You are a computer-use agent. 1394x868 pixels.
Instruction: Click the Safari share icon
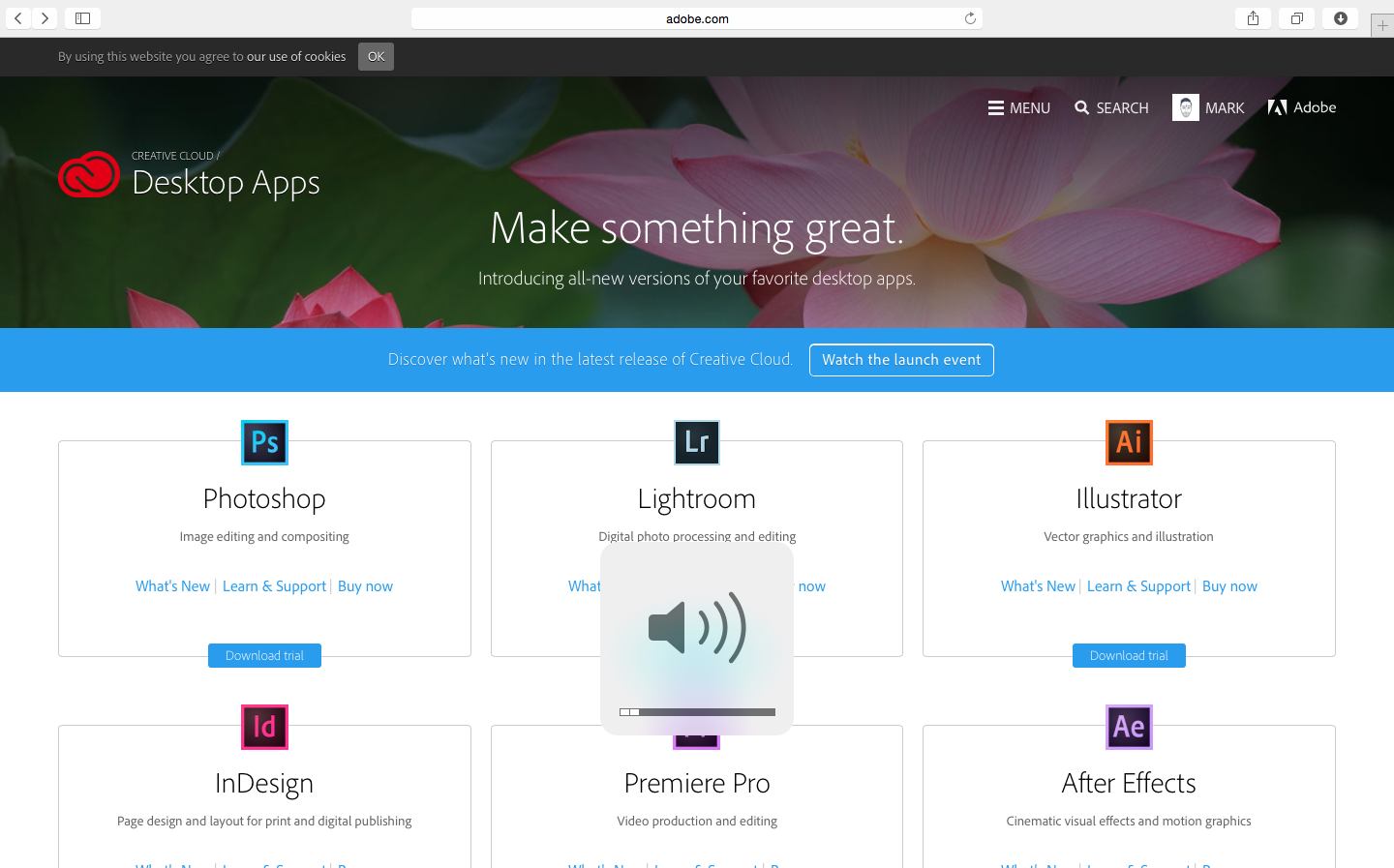tap(1253, 17)
